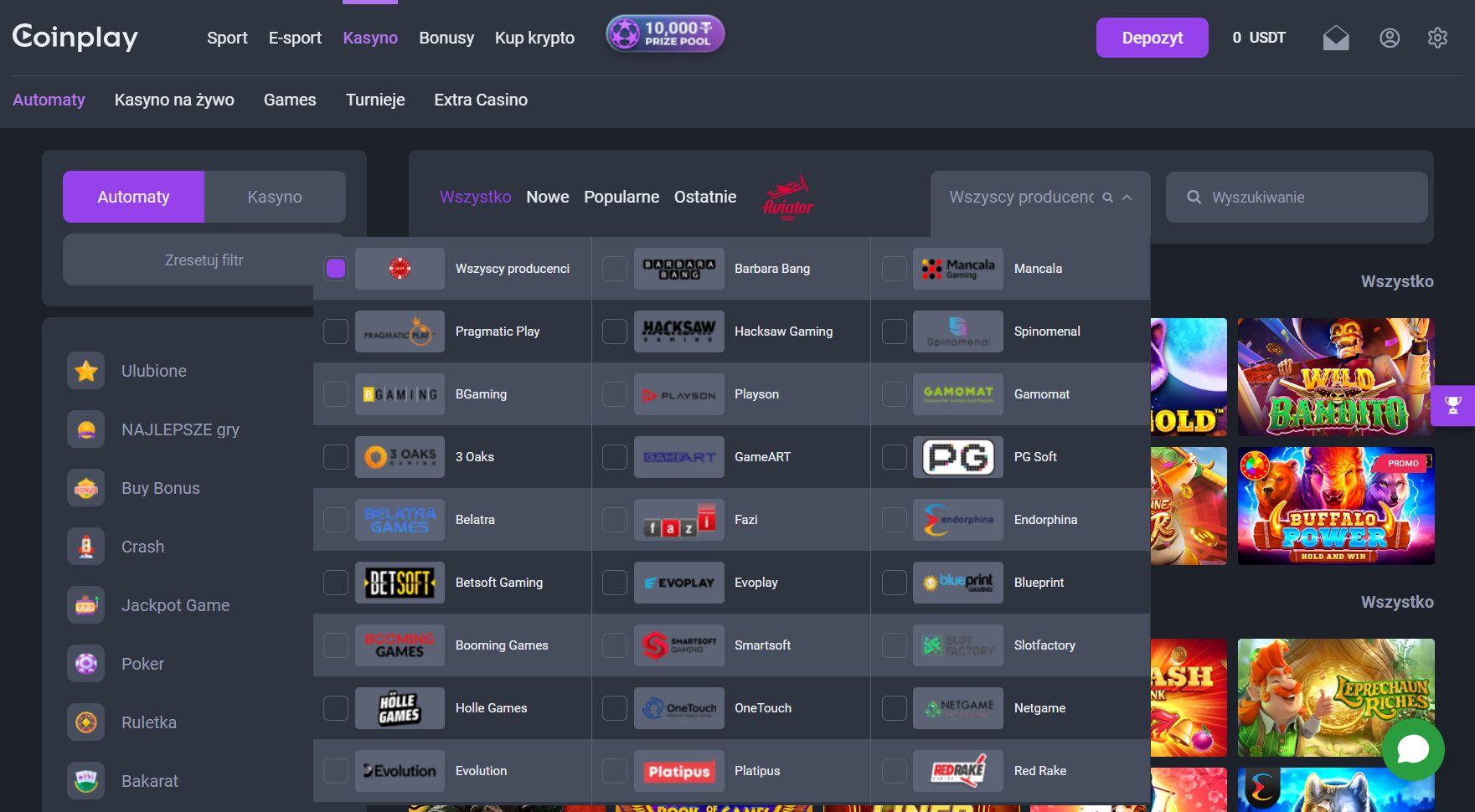Click the Coinplay logo
Image resolution: width=1475 pixels, height=812 pixels.
(x=75, y=37)
